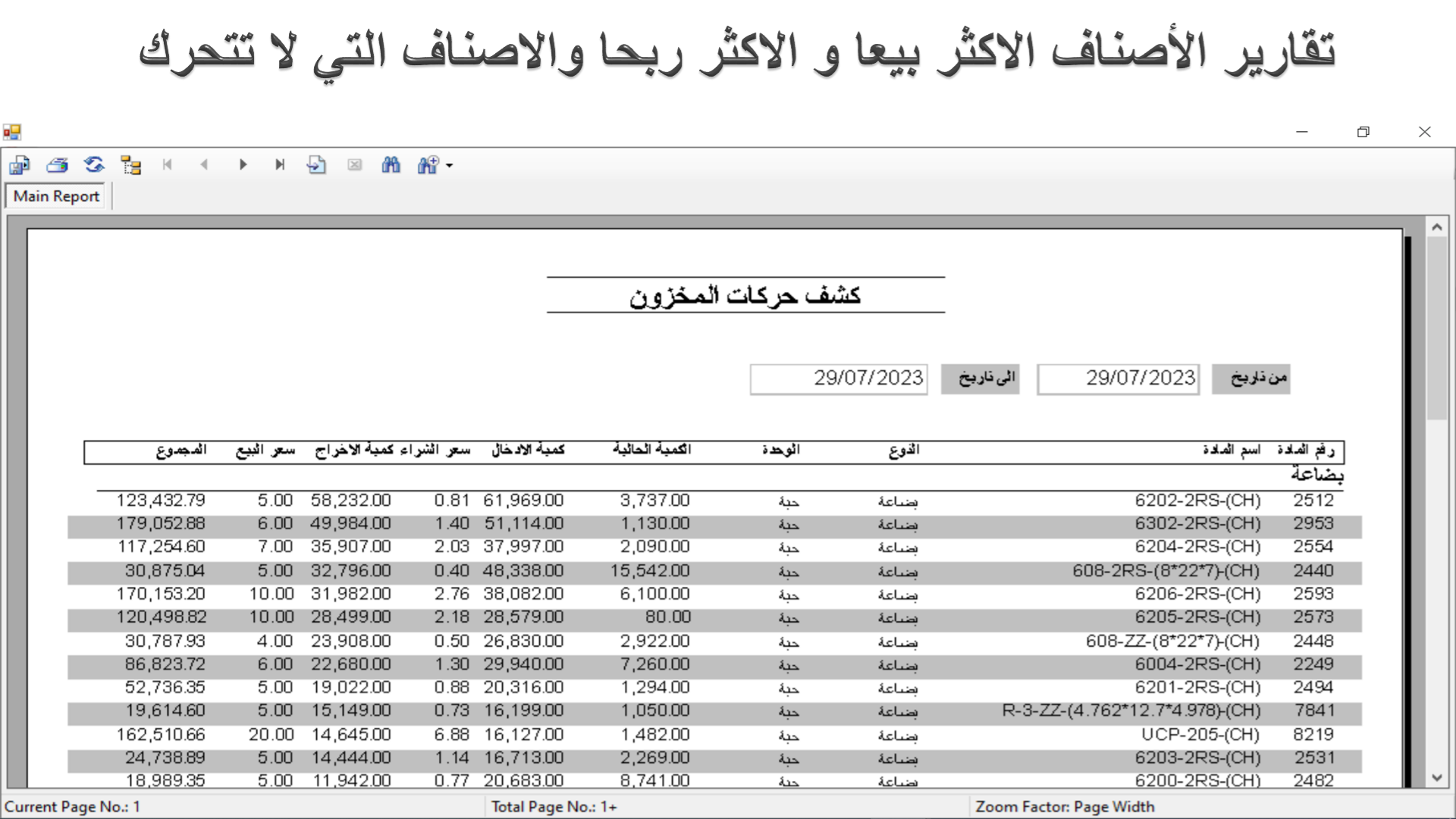
Task: Go to next report page arrow
Action: click(x=243, y=165)
